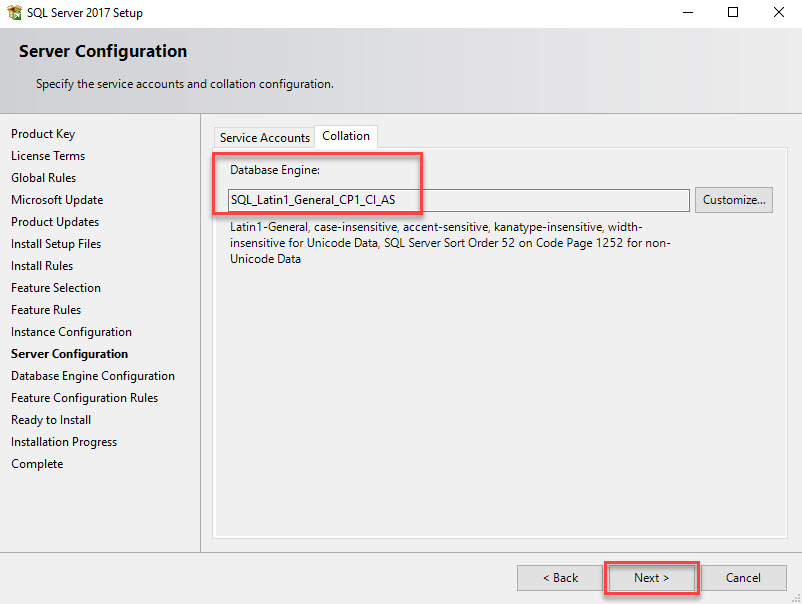Click License Terms in the steps list
Screen dimensions: 802x604
[x=48, y=156]
